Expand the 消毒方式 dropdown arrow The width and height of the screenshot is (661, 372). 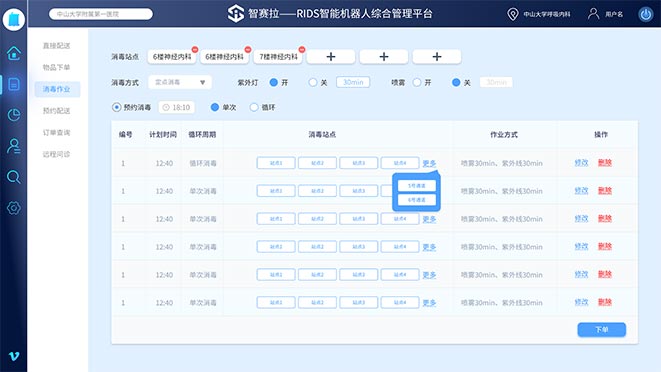point(202,82)
